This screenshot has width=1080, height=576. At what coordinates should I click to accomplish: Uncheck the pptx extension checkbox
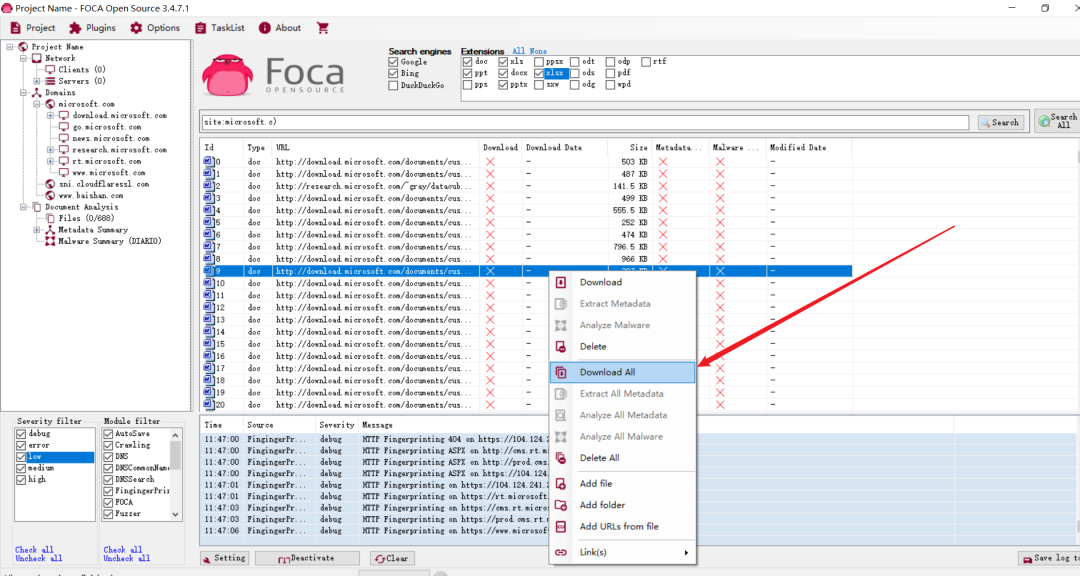(503, 85)
